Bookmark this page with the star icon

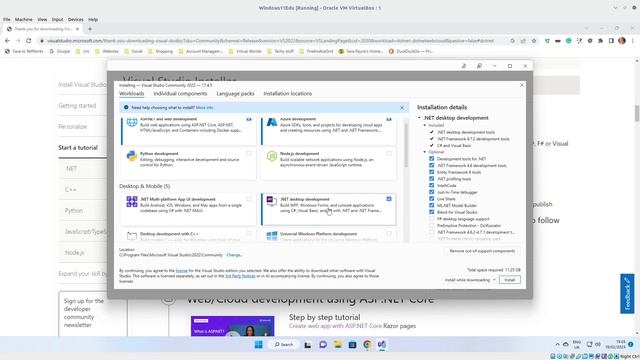(534, 41)
